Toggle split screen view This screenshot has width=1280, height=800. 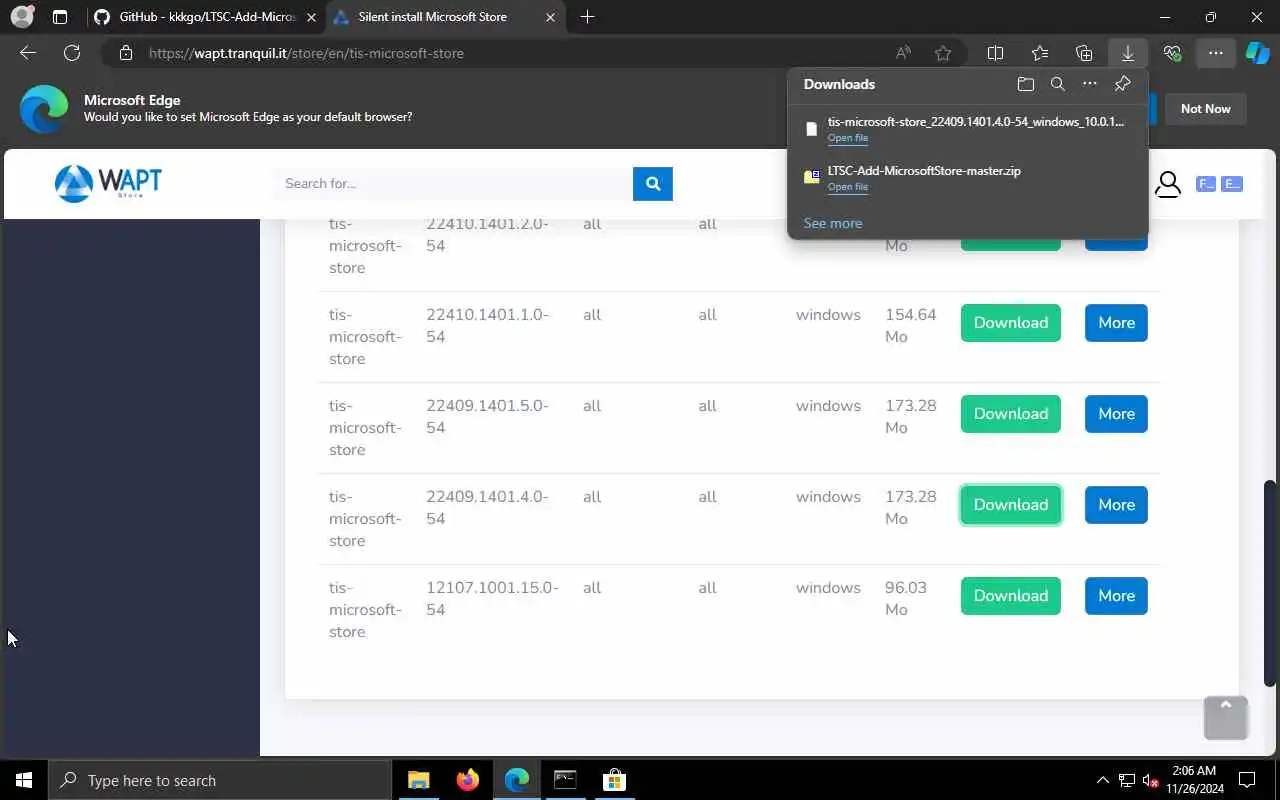point(995,53)
